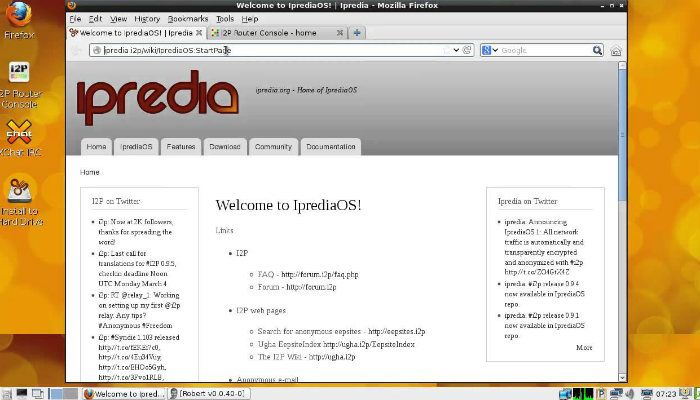Click the Firefox logo in the title bar

[x=71, y=5]
